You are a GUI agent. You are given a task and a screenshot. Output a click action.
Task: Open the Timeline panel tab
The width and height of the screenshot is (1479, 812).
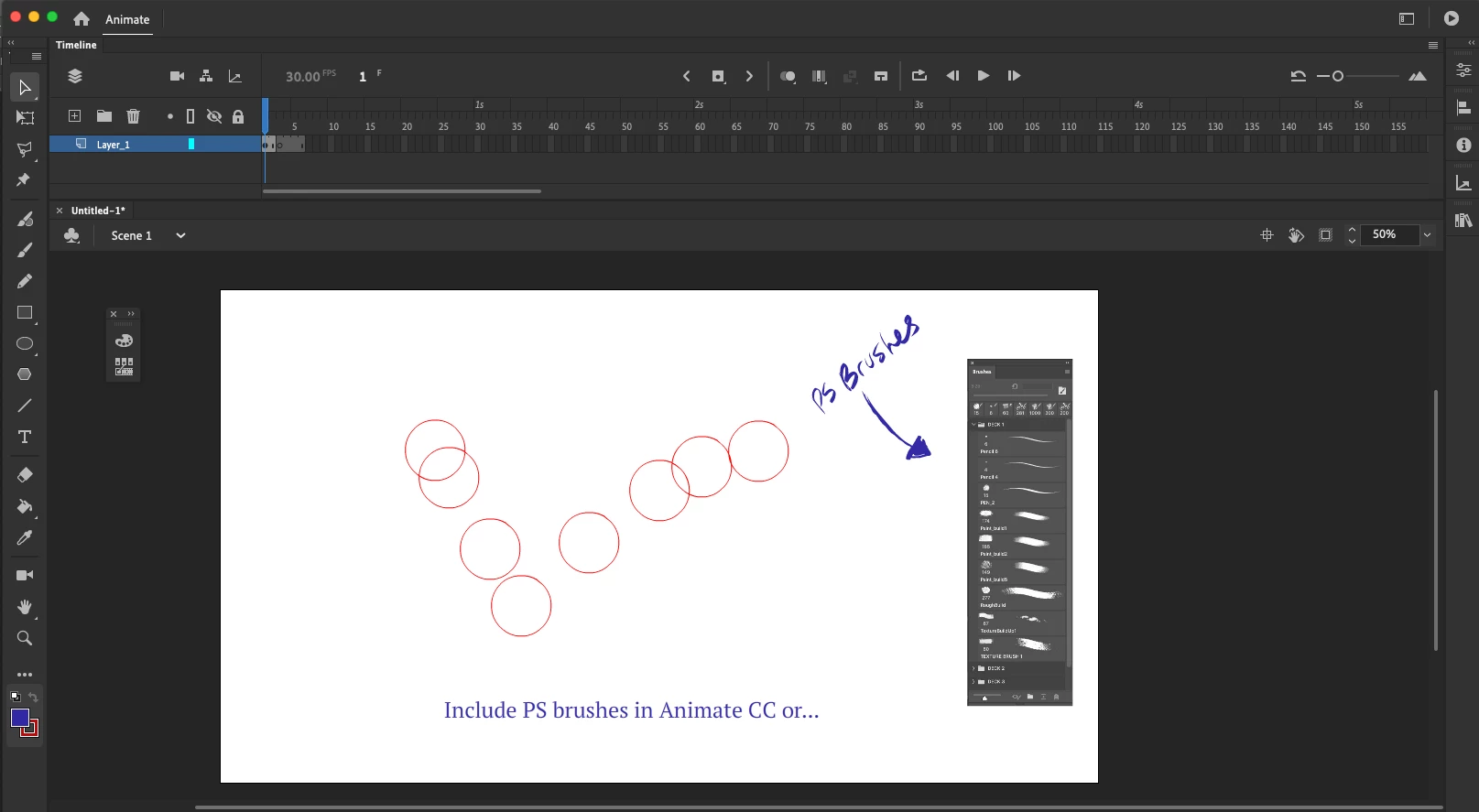(x=76, y=45)
